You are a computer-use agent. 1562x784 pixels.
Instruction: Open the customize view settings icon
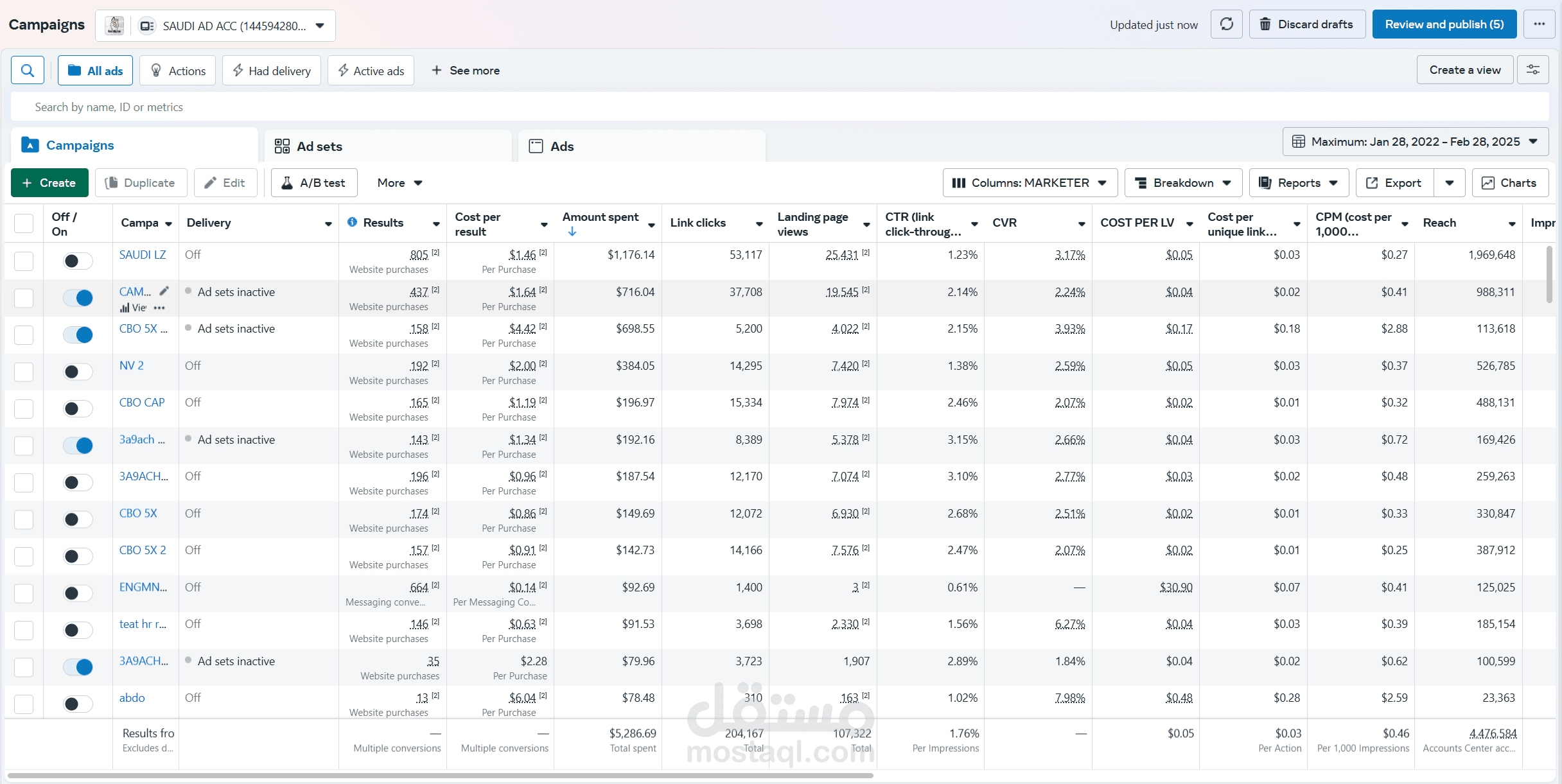[1533, 70]
